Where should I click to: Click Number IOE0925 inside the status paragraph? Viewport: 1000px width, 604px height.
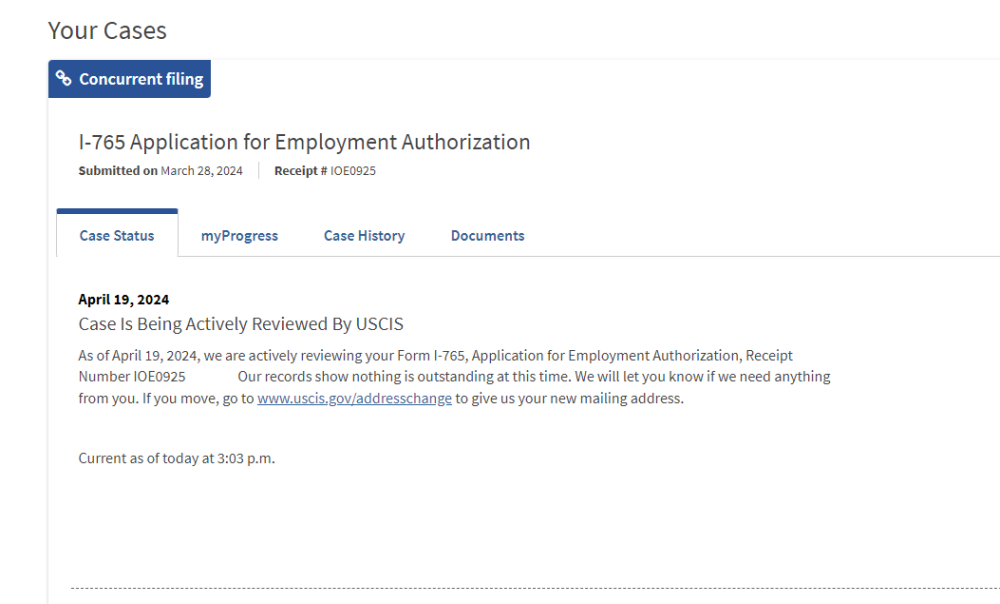(132, 376)
